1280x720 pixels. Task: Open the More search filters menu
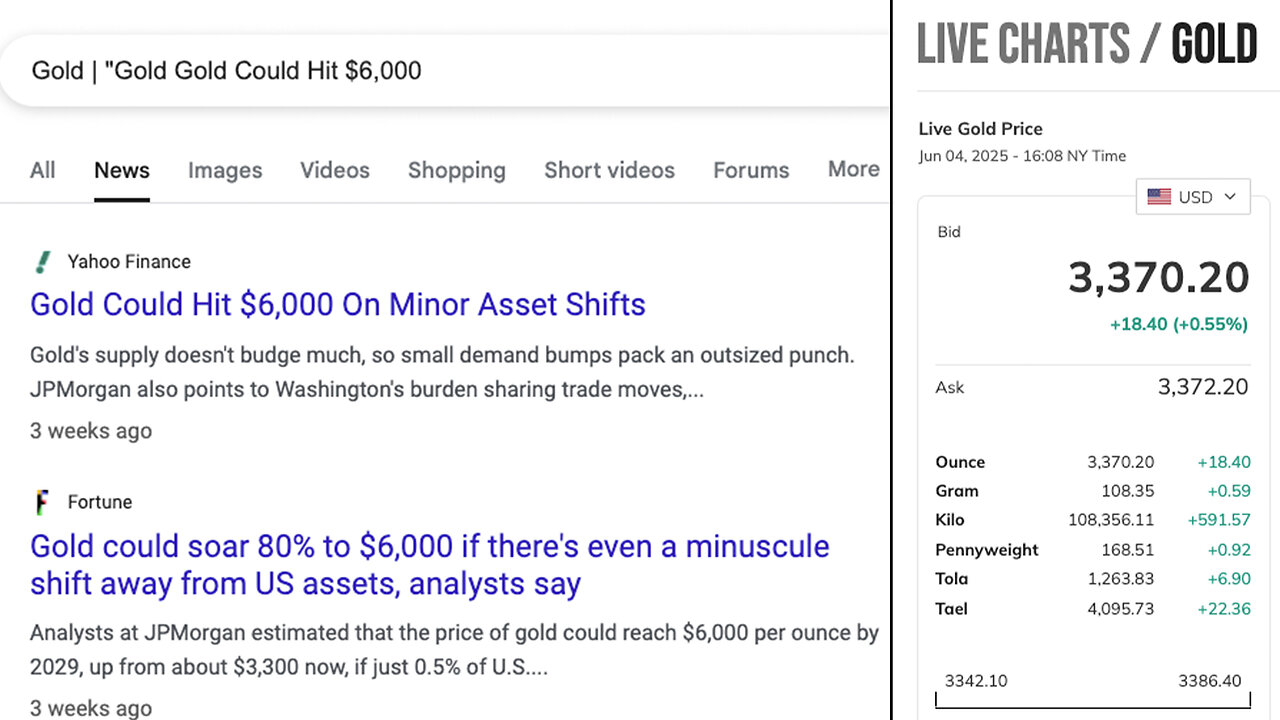coord(853,169)
